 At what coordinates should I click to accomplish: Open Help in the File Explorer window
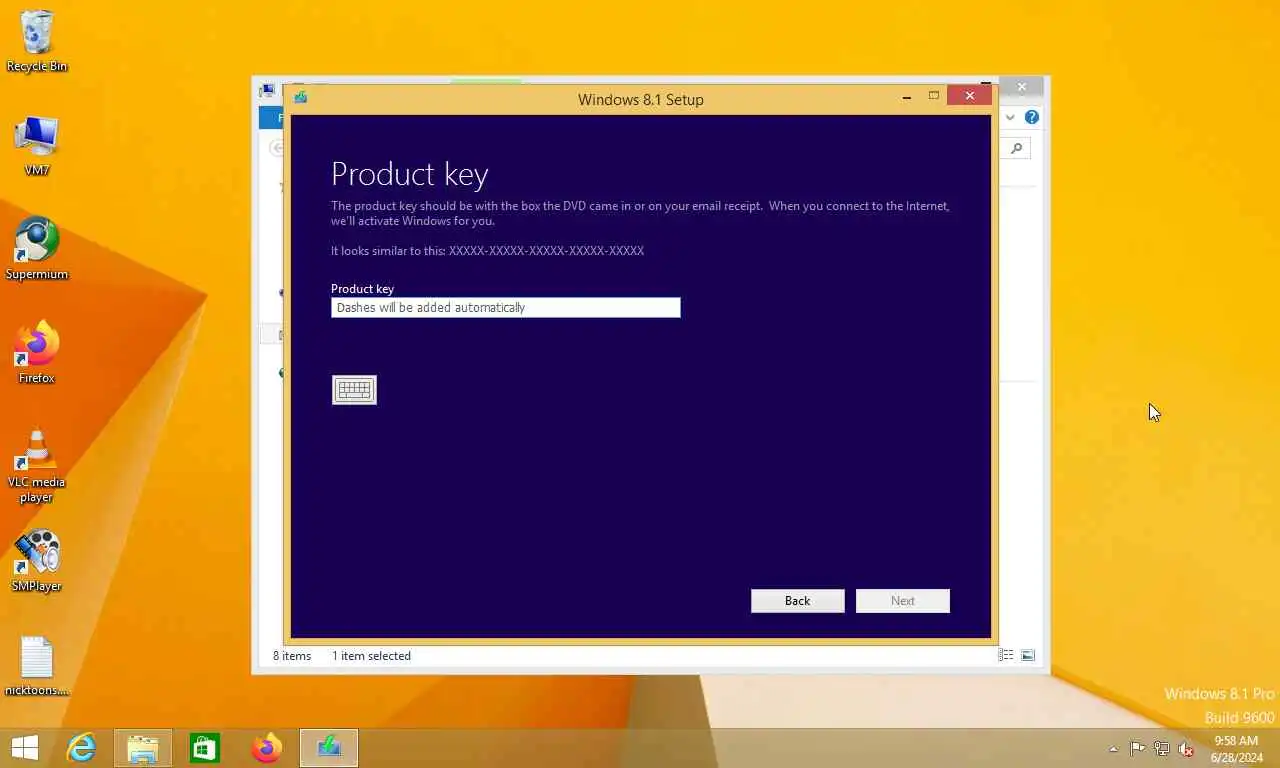[1032, 117]
